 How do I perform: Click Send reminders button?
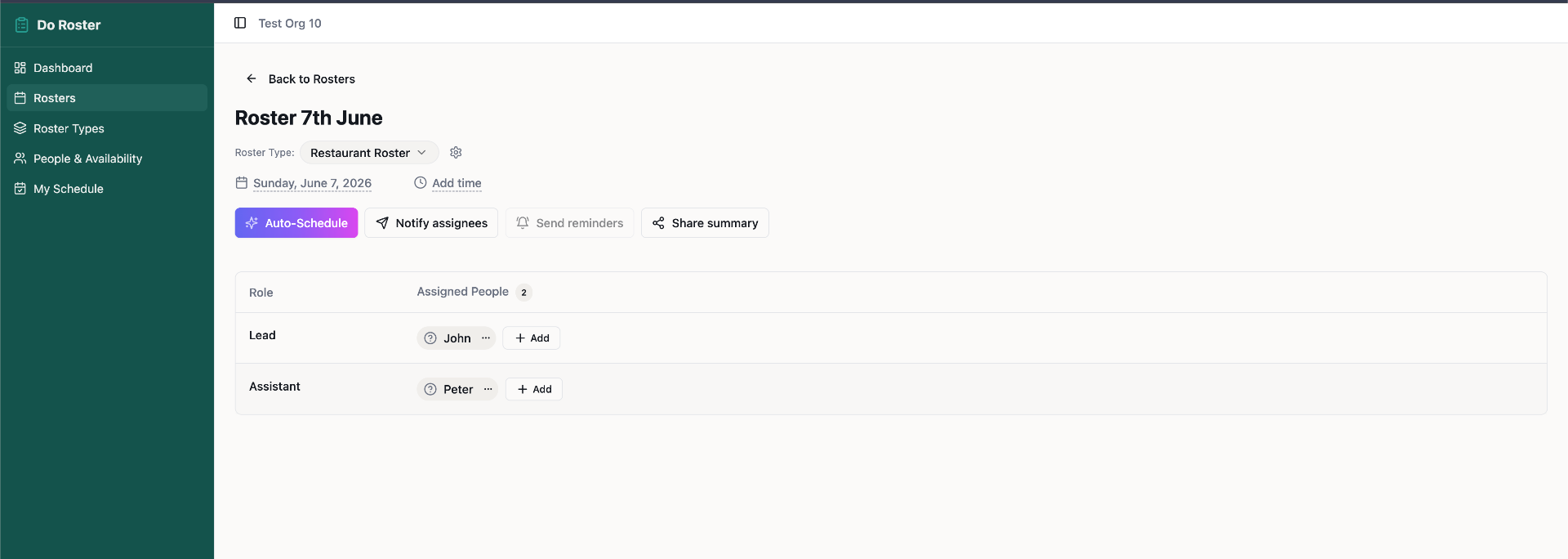pyautogui.click(x=569, y=223)
